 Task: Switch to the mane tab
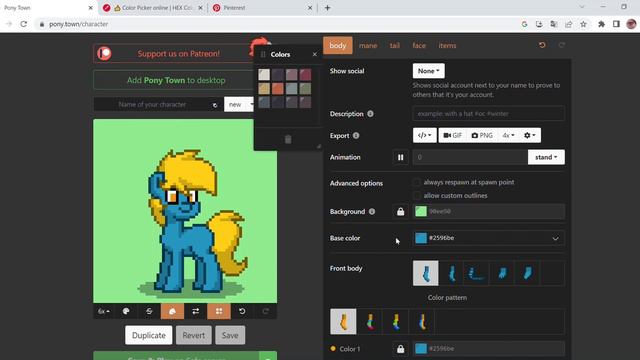[368, 45]
